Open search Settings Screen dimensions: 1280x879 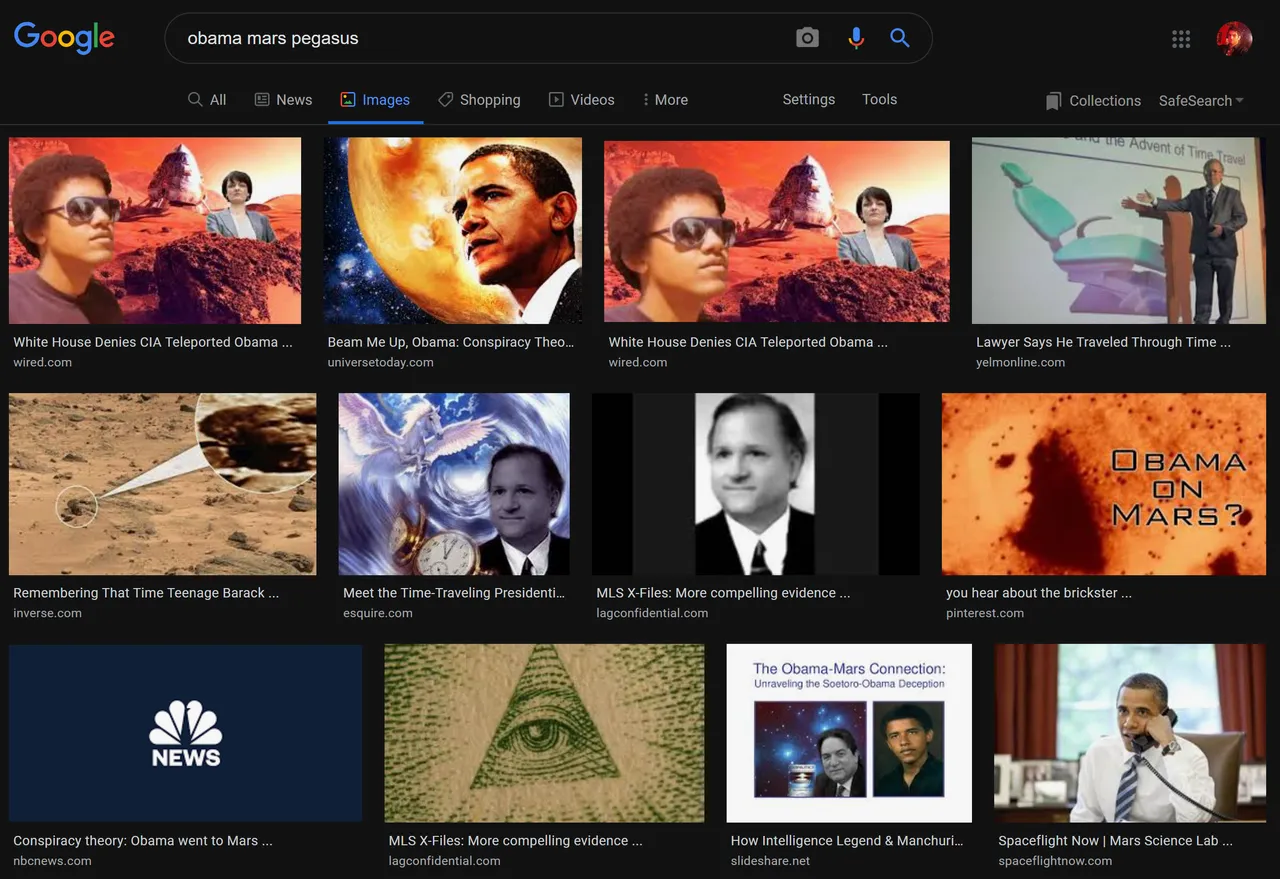coord(809,99)
